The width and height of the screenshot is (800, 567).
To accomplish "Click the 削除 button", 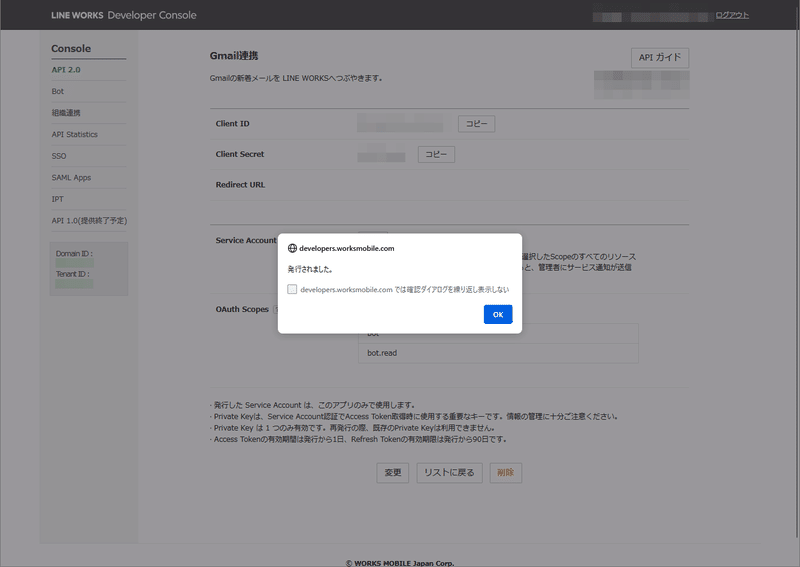I will 505,473.
